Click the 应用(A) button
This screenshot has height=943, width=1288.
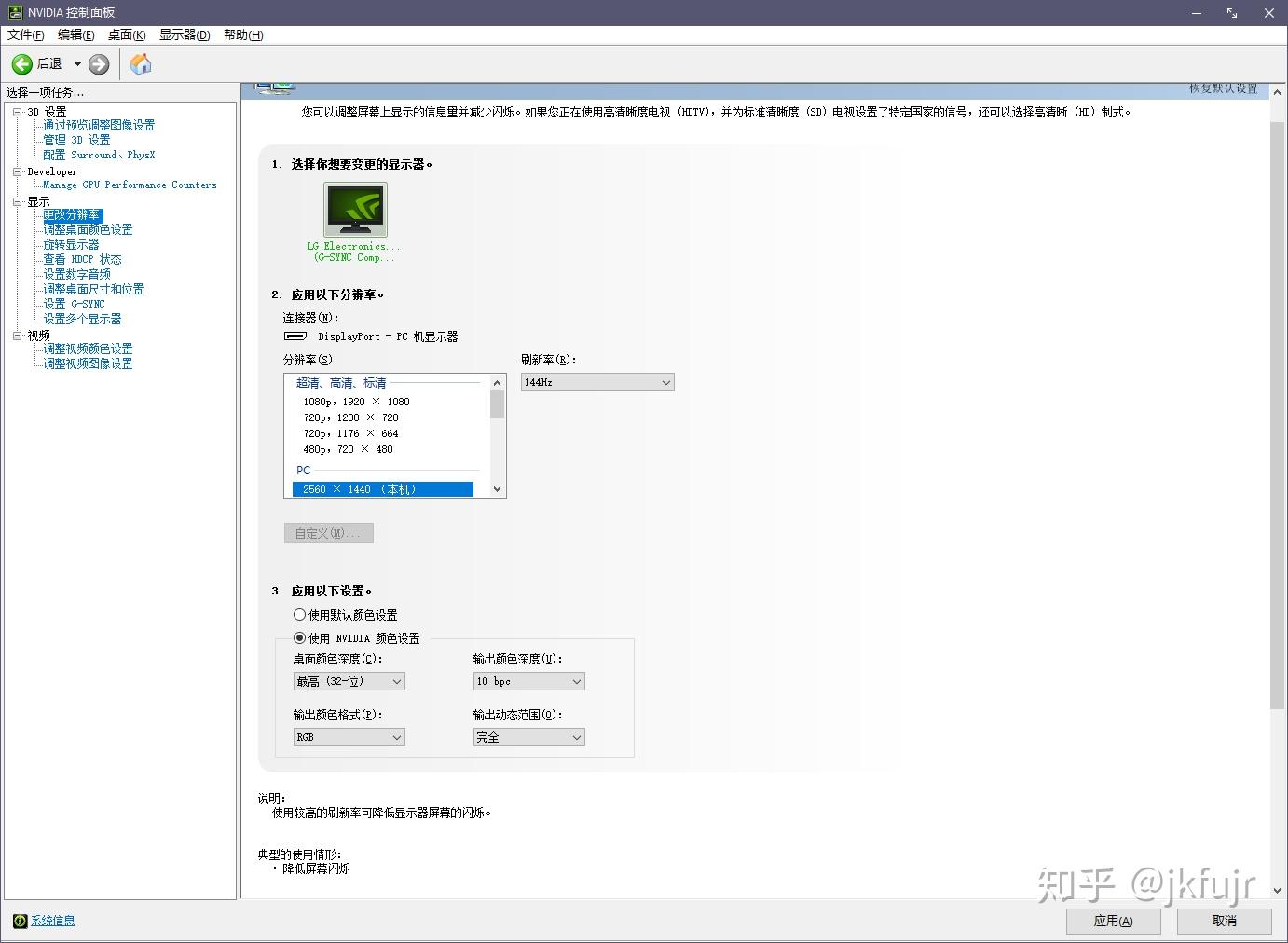click(1114, 921)
